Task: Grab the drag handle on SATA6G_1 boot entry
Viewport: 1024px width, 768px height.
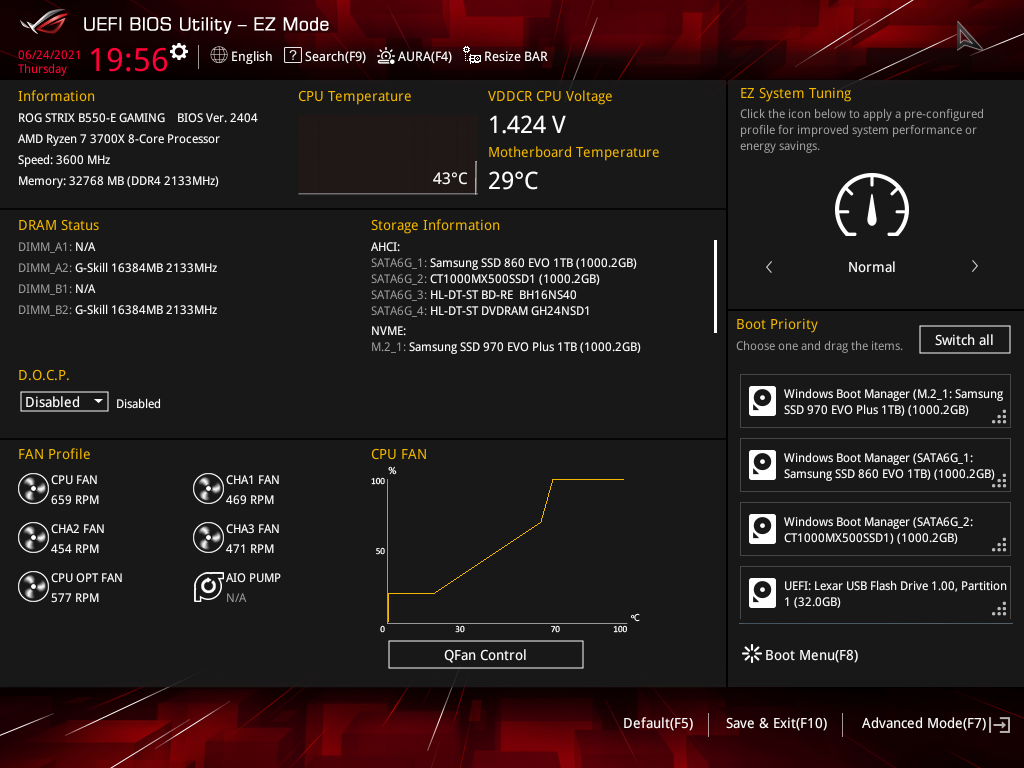Action: pyautogui.click(x=999, y=481)
